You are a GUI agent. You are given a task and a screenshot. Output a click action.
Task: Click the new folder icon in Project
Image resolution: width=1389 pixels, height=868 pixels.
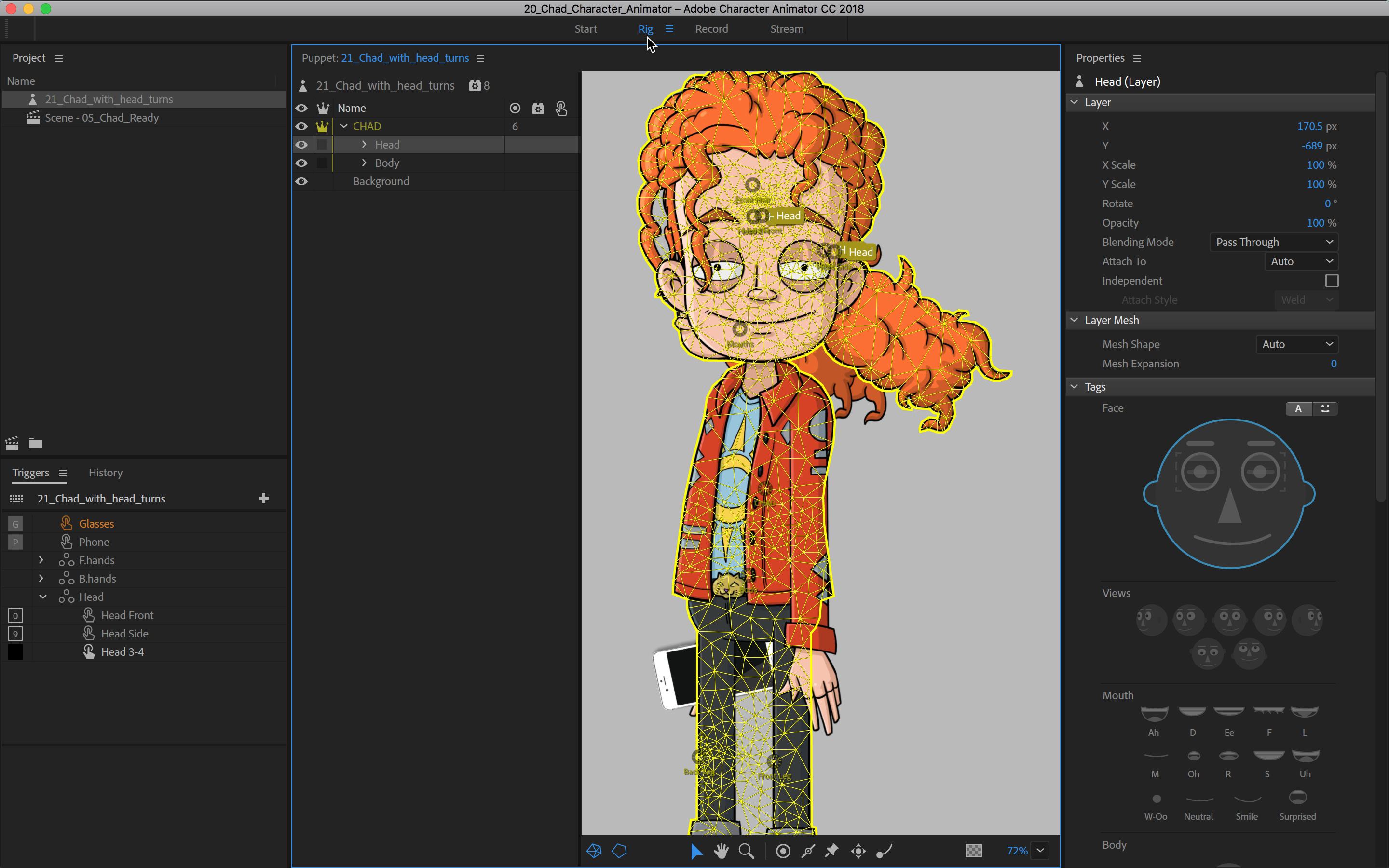pyautogui.click(x=36, y=443)
